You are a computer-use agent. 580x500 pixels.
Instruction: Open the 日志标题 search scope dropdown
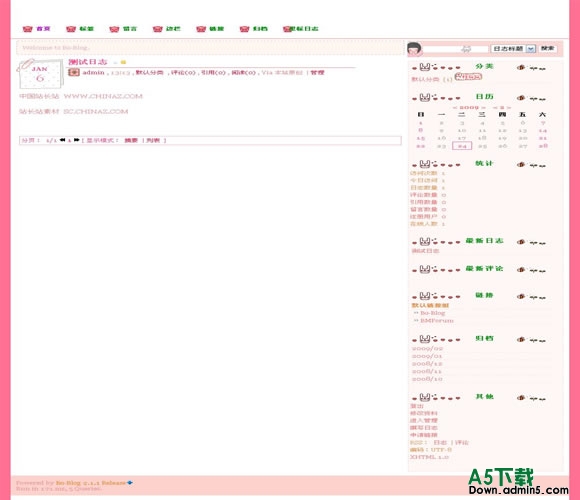pyautogui.click(x=513, y=49)
